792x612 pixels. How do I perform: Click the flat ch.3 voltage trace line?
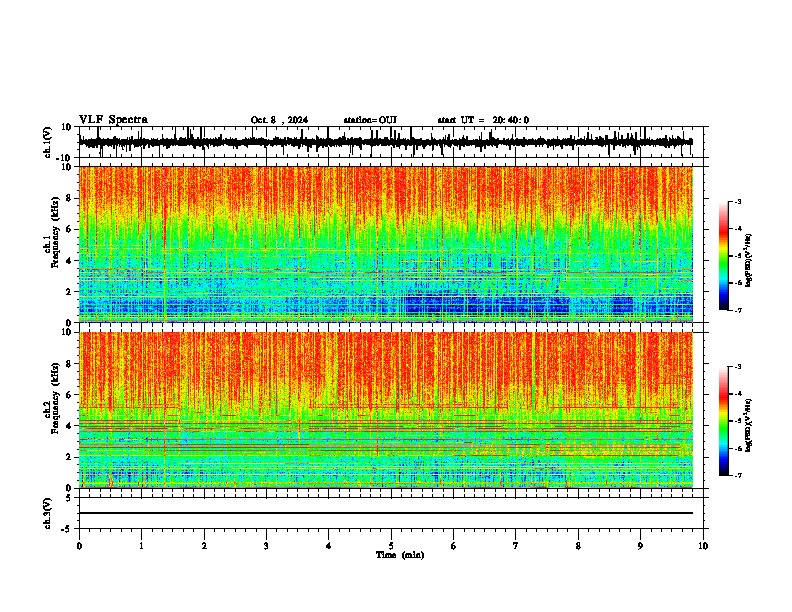(x=385, y=513)
